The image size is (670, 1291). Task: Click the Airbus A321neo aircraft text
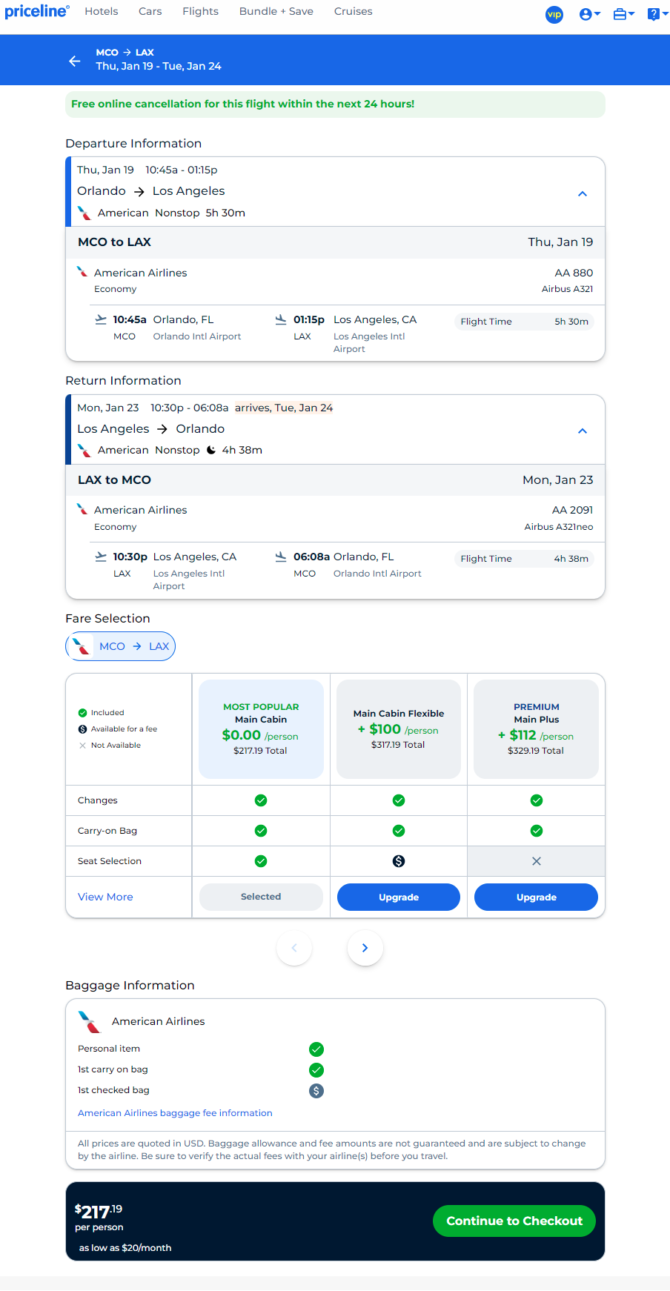(x=559, y=527)
